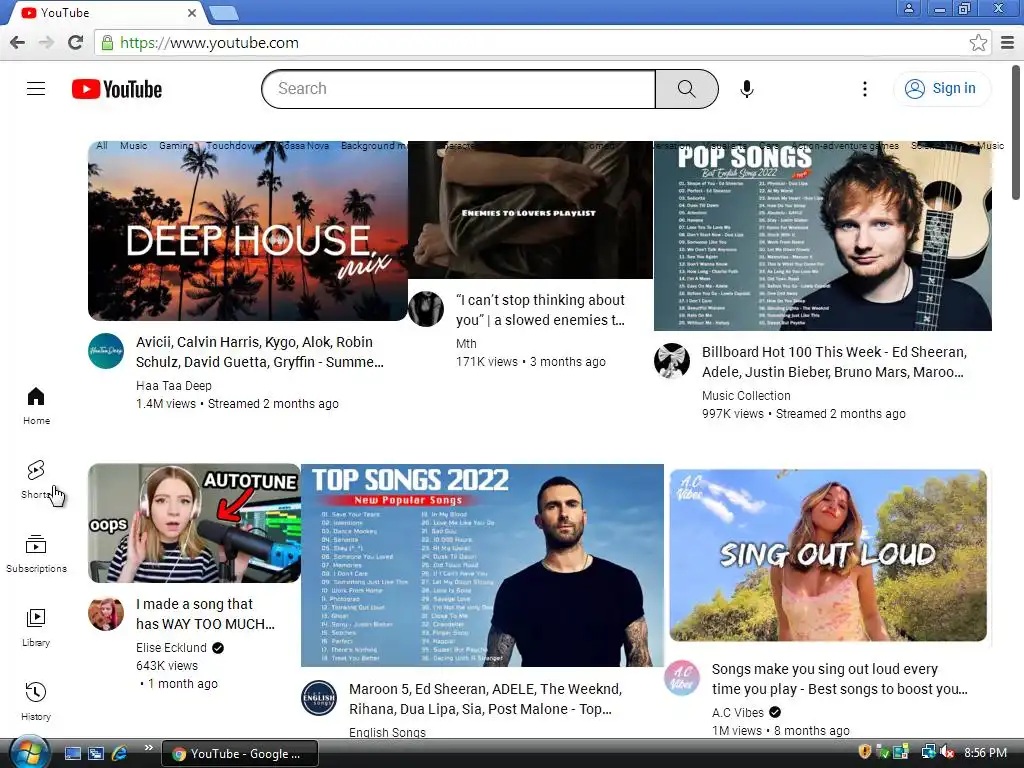
Task: Click the Haa Taa Deep channel avatar
Action: (x=106, y=351)
